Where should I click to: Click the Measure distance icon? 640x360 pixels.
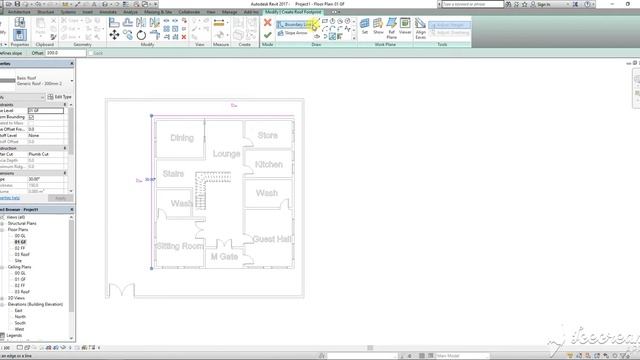(x=219, y=23)
